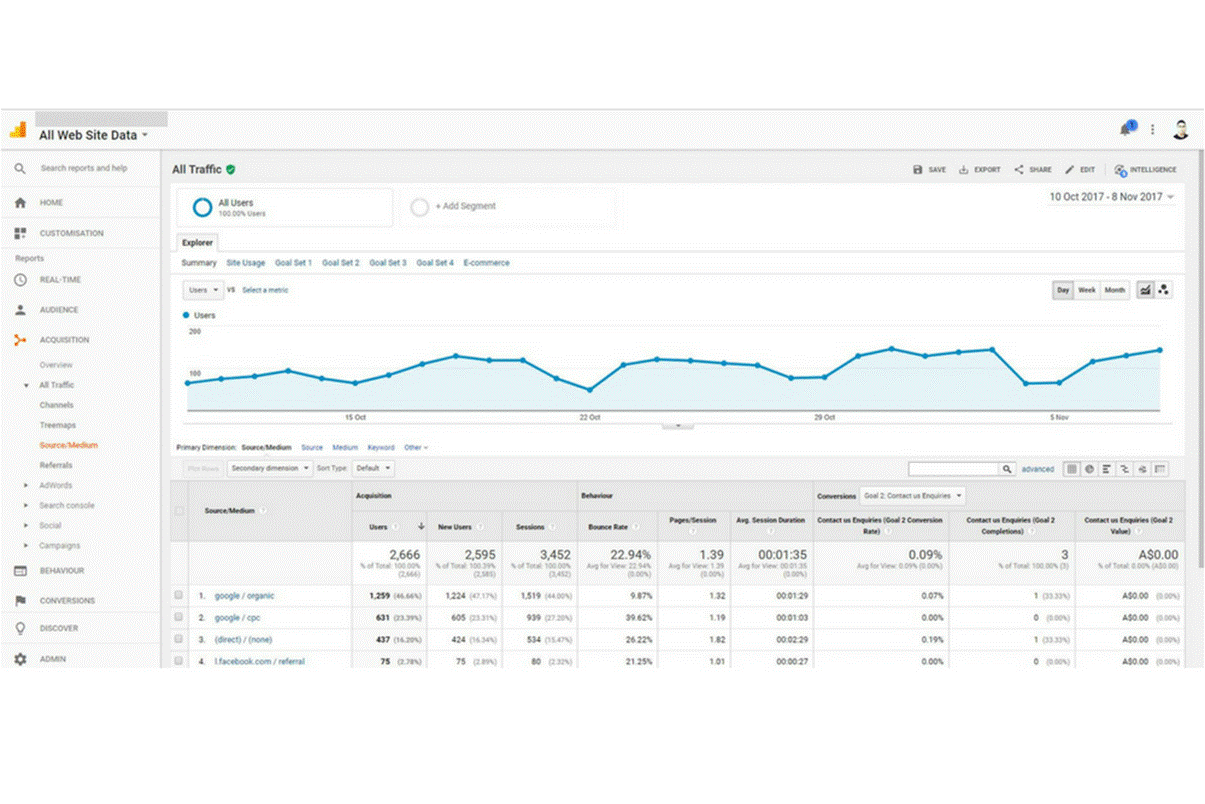The width and height of the screenshot is (1205, 804).
Task: Select Week chart granularity button
Action: point(1086,290)
